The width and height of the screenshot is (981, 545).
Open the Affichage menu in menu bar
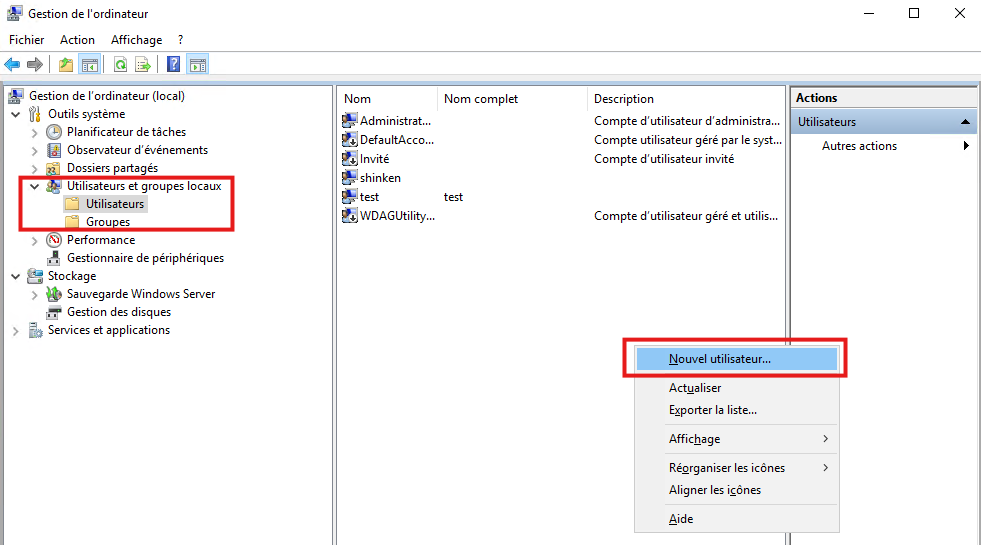click(x=136, y=40)
